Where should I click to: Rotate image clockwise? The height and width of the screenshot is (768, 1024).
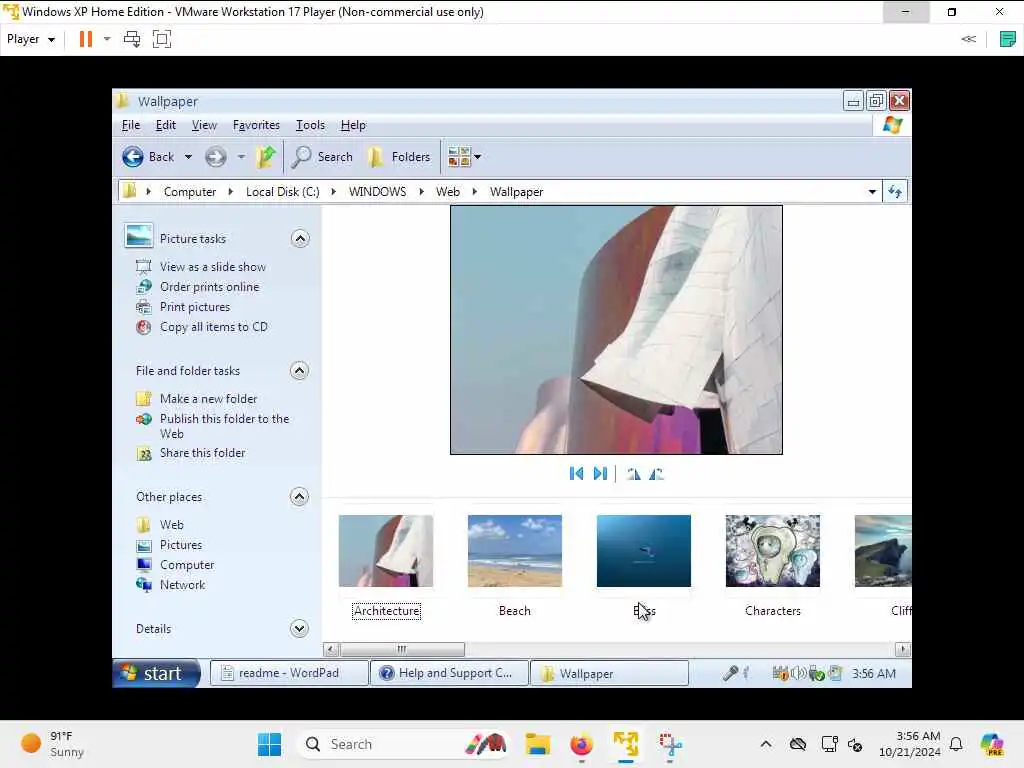click(633, 474)
